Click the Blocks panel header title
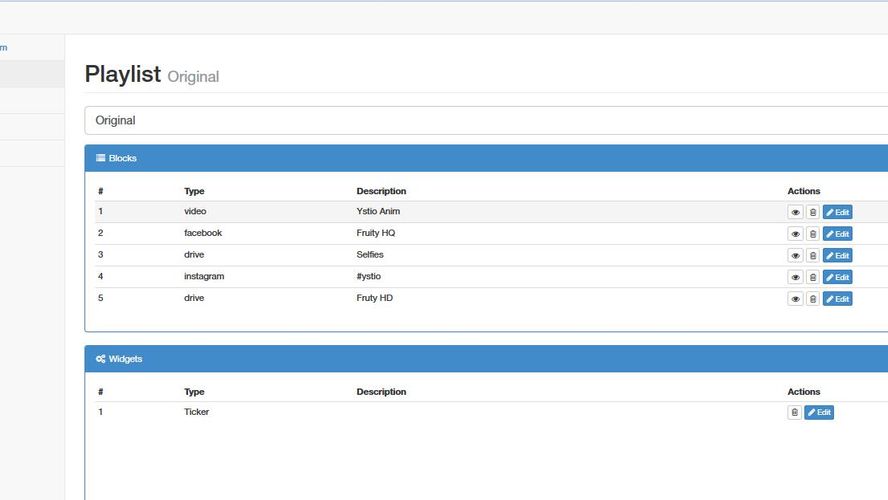This screenshot has width=888, height=500. 122,158
